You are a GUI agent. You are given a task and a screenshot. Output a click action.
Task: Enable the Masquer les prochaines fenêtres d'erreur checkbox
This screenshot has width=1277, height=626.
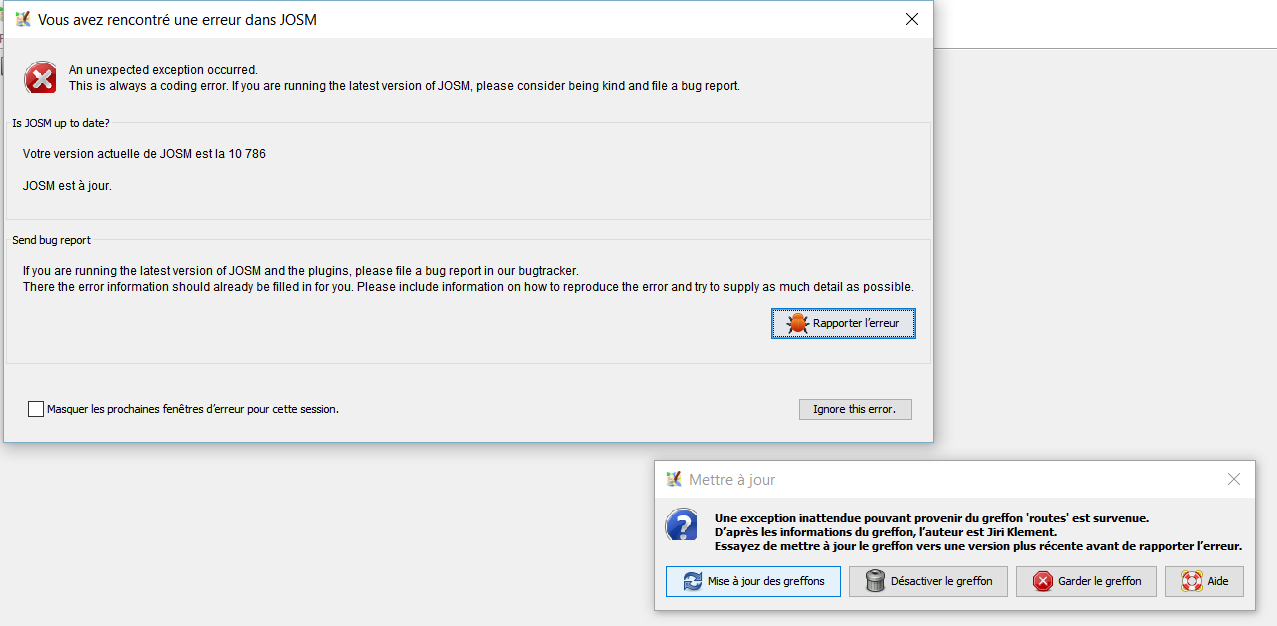(x=36, y=409)
